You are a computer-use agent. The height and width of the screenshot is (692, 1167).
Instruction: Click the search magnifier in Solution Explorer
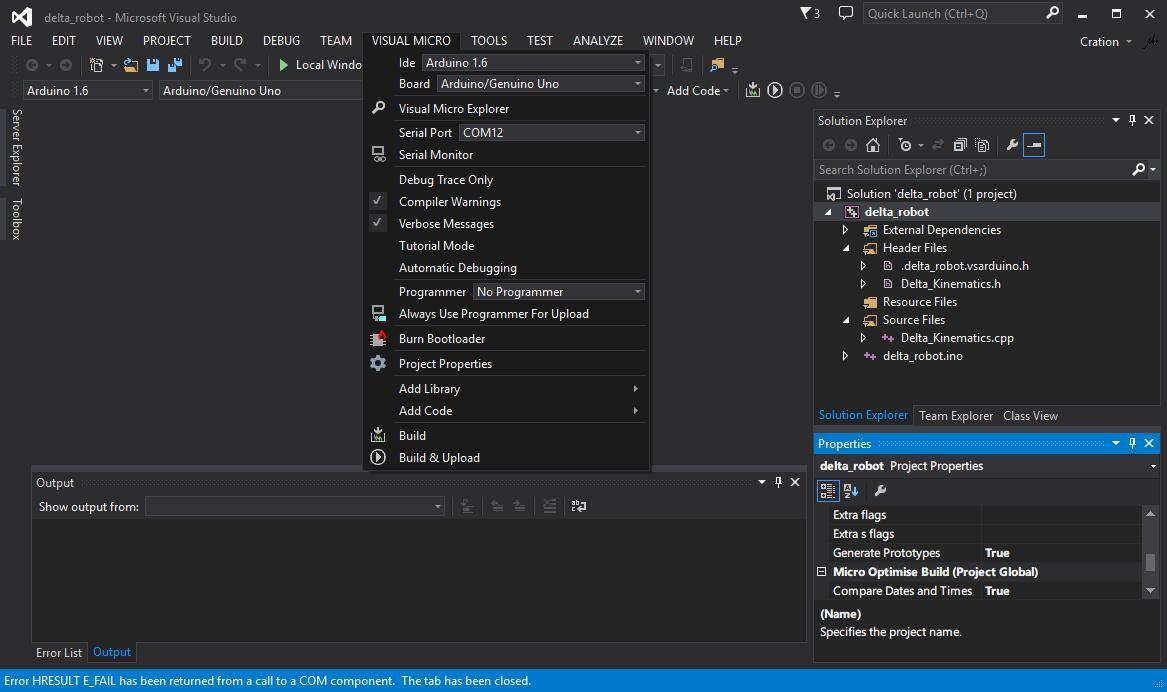click(1139, 170)
